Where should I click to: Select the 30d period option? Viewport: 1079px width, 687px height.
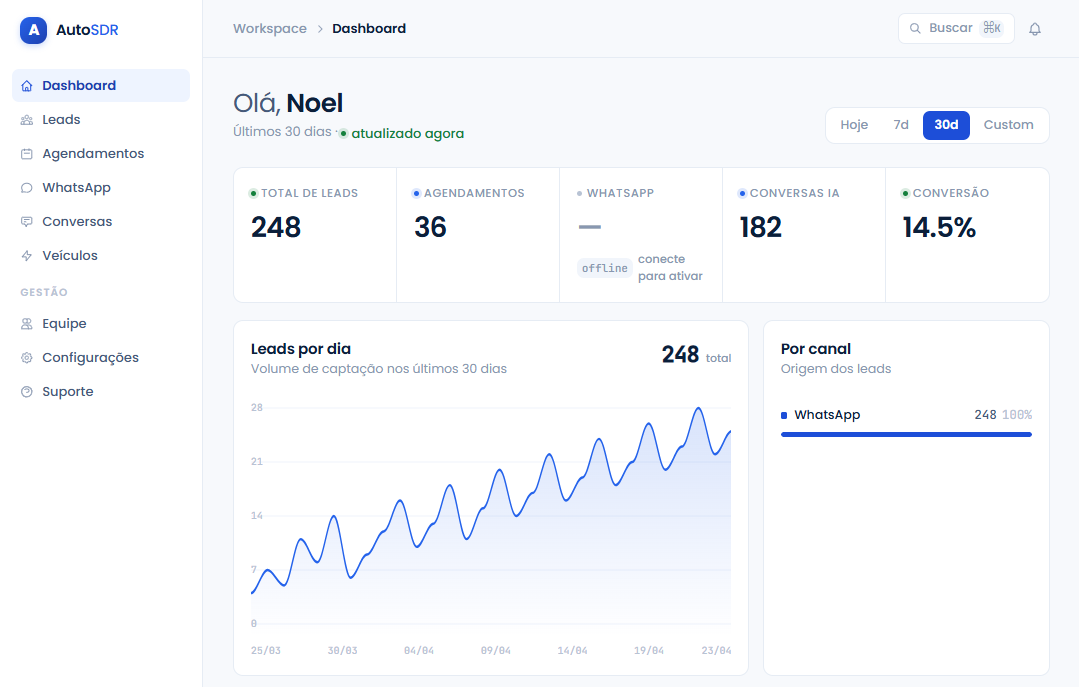946,125
